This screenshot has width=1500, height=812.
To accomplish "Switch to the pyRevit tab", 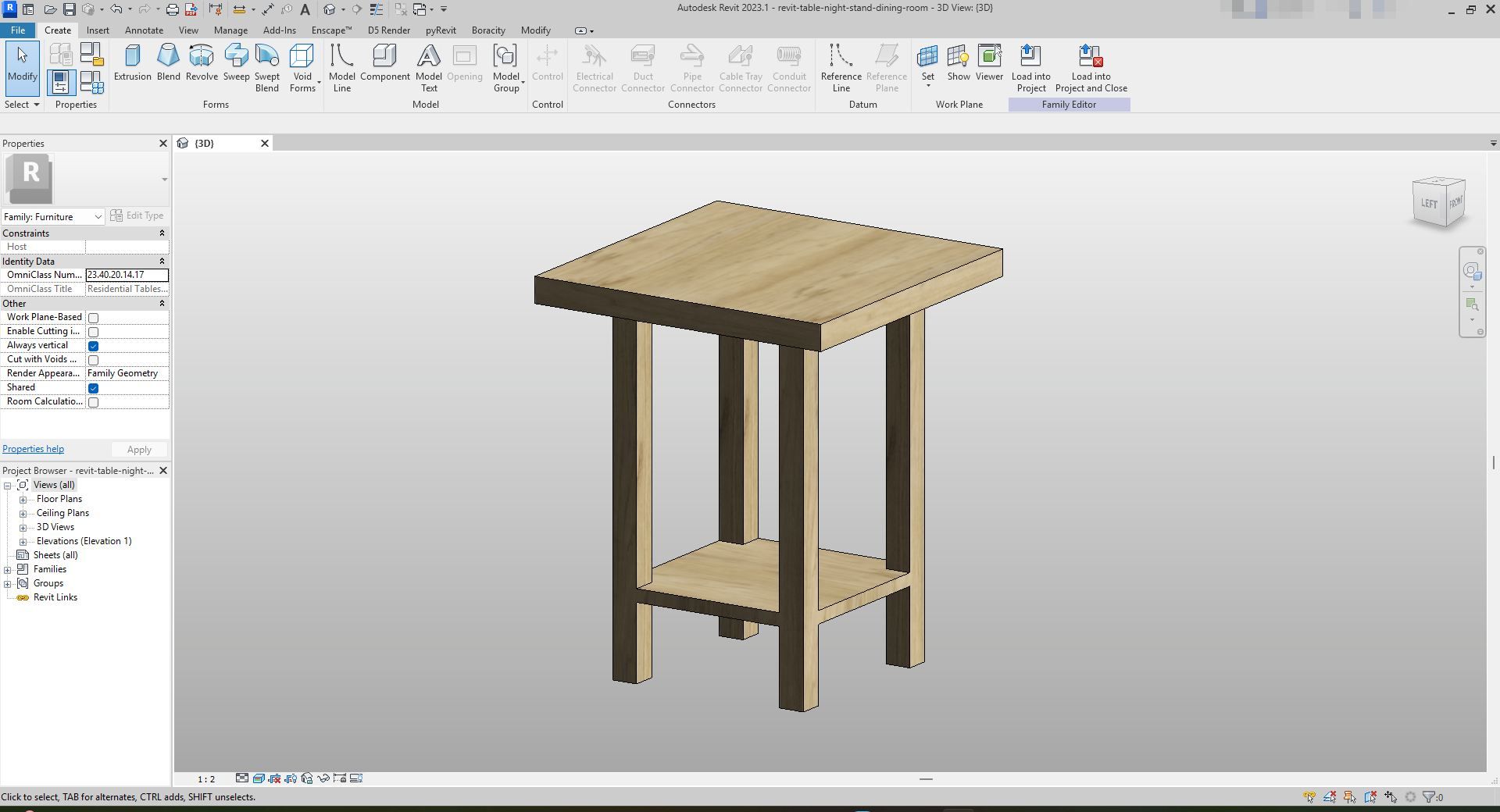I will click(441, 30).
